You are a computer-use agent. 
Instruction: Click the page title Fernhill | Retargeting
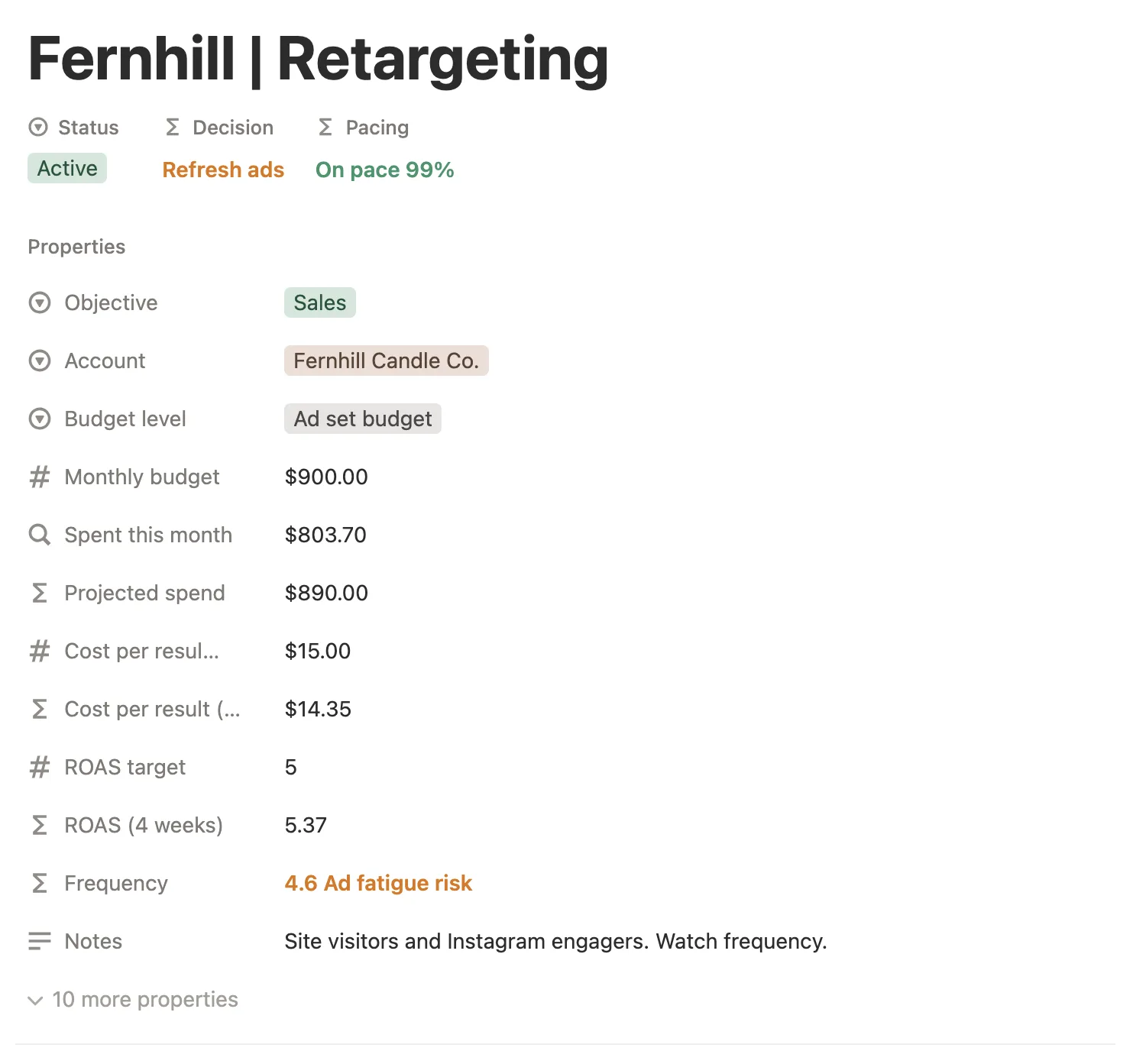[x=319, y=60]
